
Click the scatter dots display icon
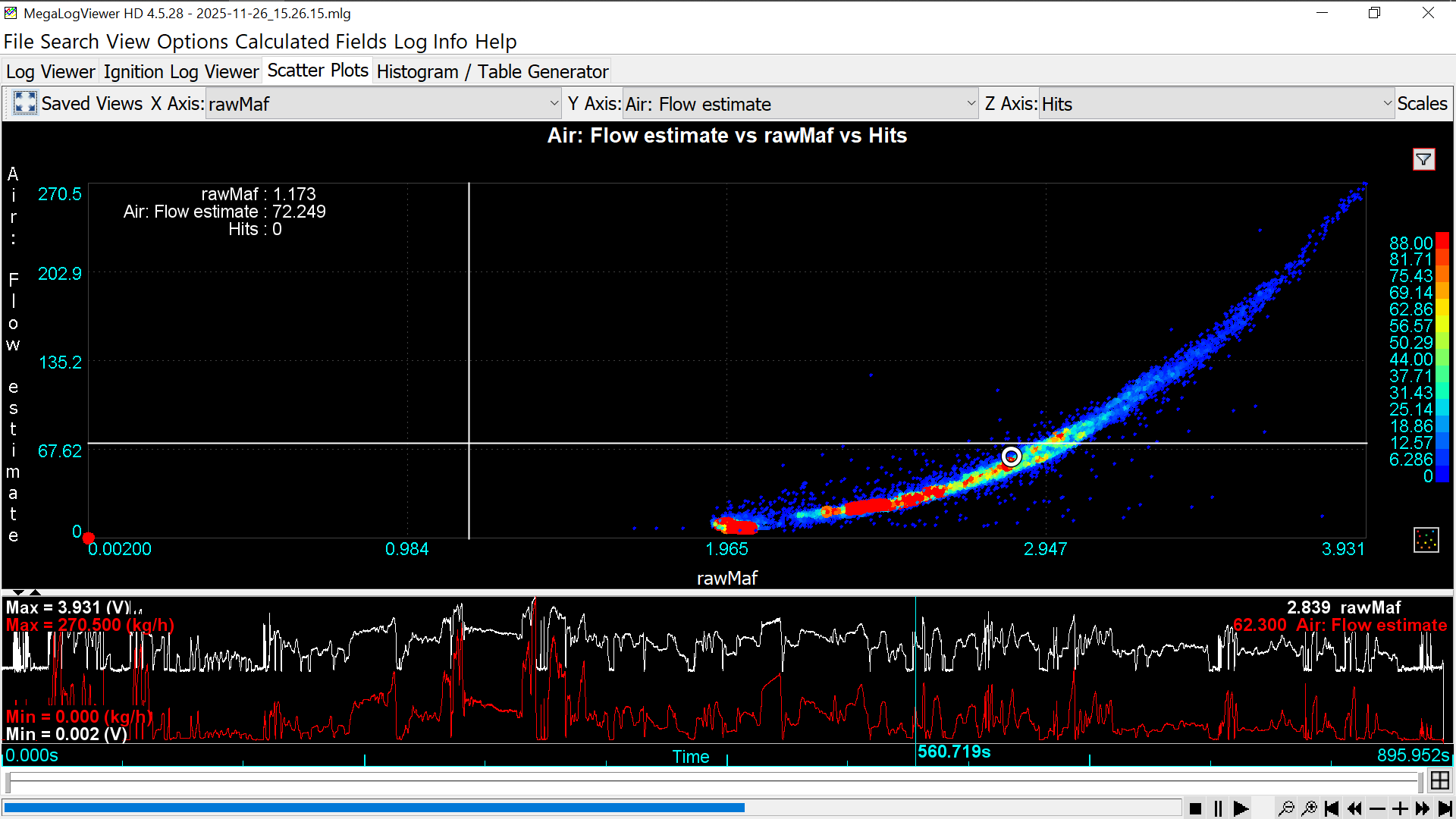(1426, 540)
